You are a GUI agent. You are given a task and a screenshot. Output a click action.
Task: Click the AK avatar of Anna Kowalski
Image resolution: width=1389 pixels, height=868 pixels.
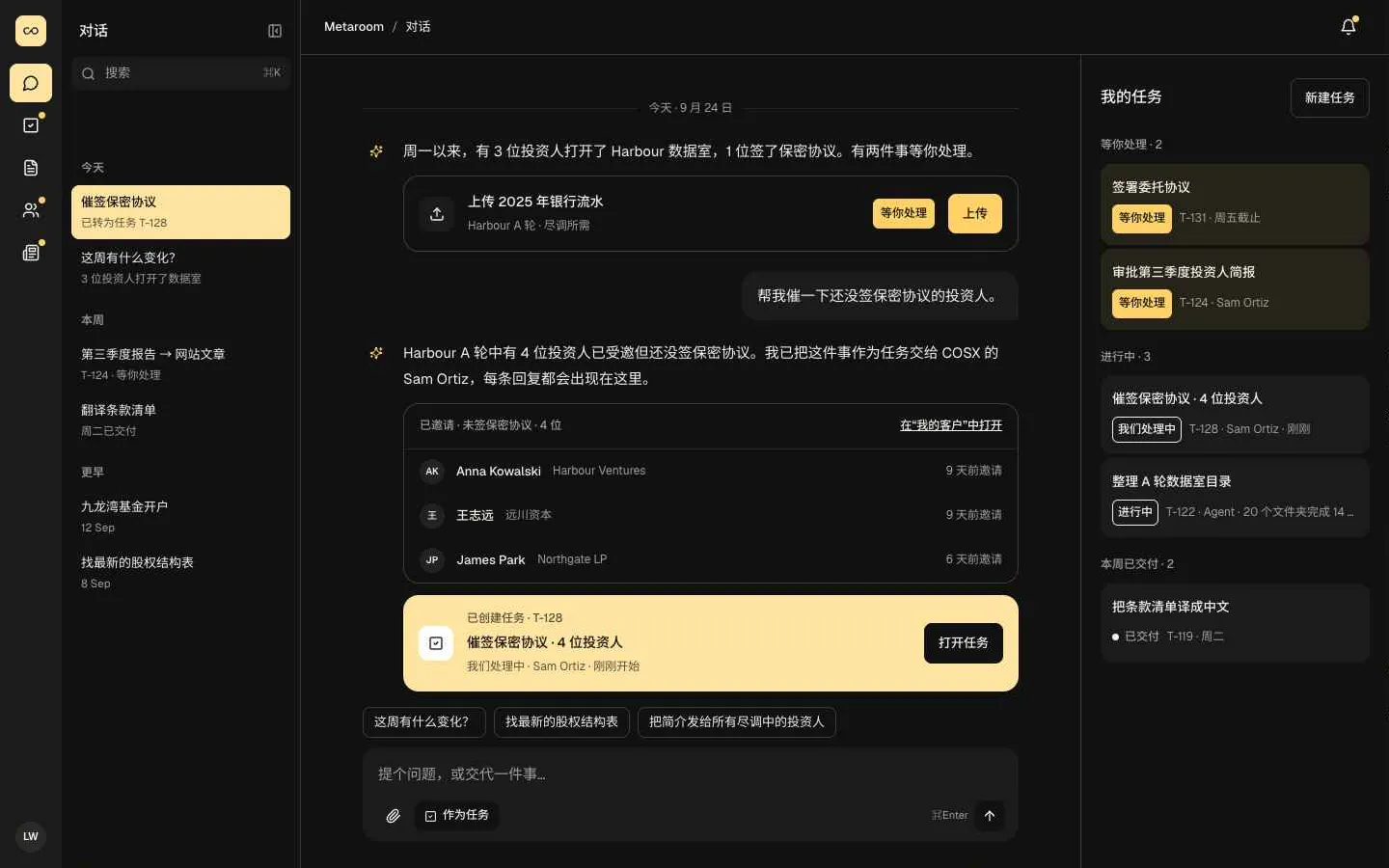click(432, 471)
